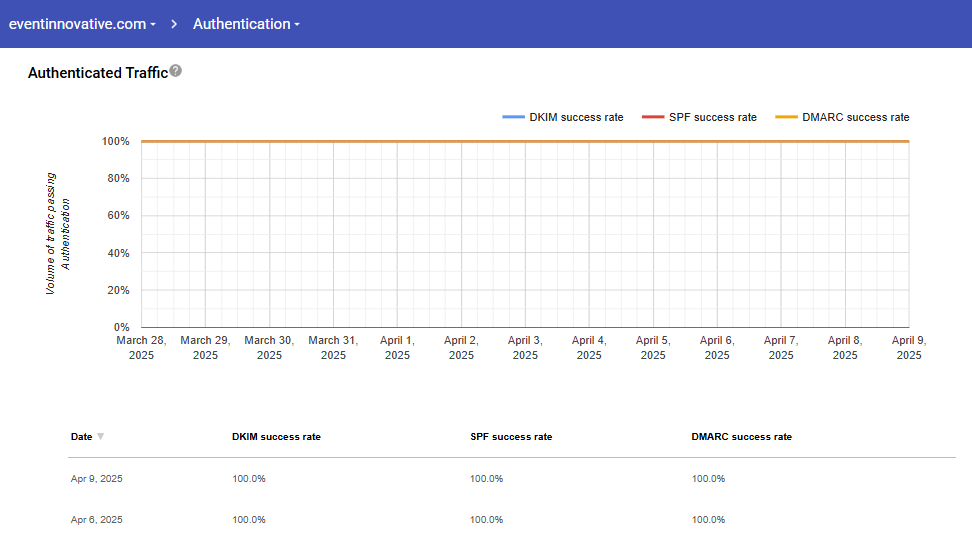Viewport: 972px width, 541px height.
Task: Select the DMARC success rate column header
Action: point(741,437)
